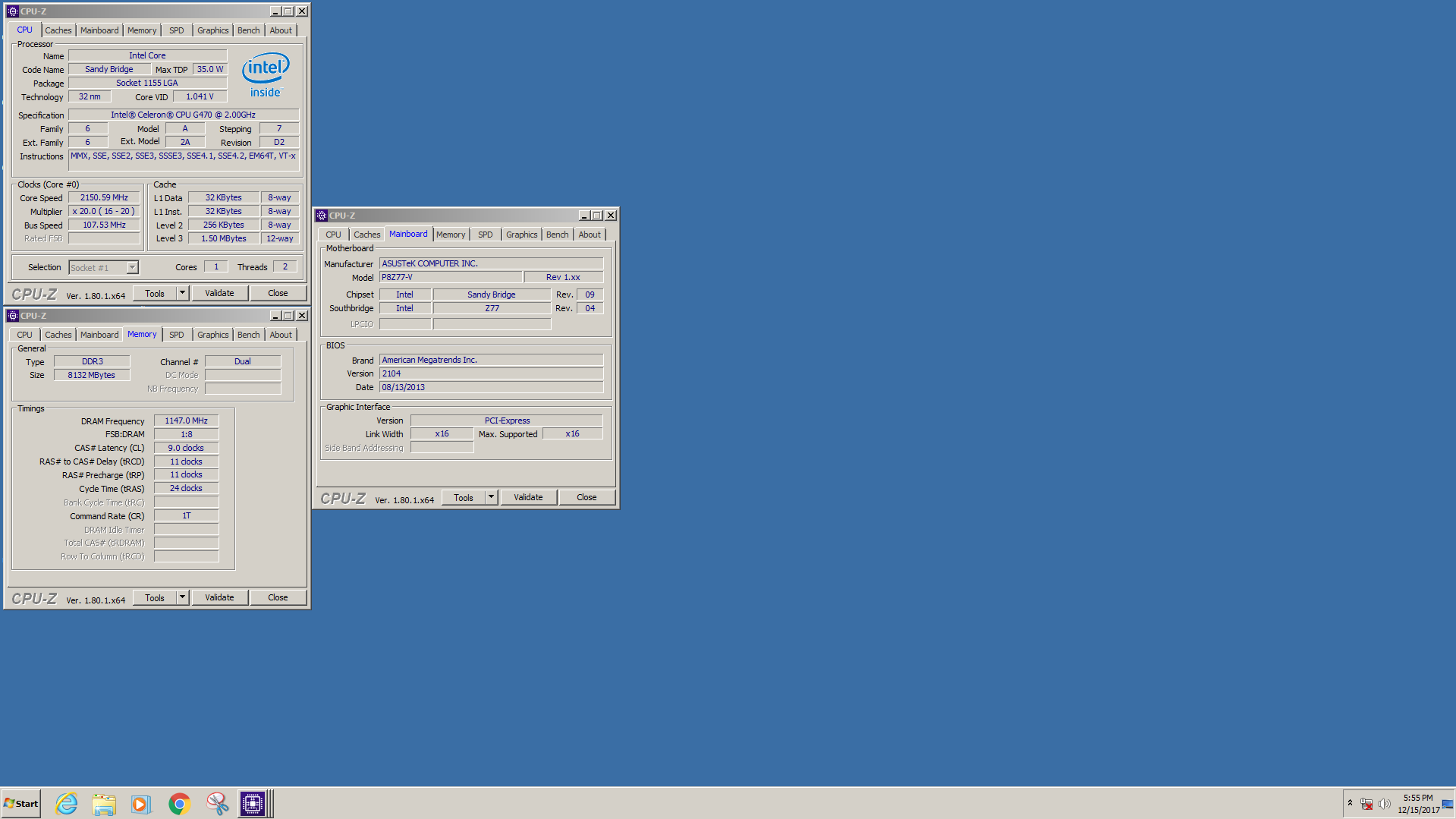Click Core Speed value 2150.59 MHz
The image size is (1456, 819).
pos(105,197)
